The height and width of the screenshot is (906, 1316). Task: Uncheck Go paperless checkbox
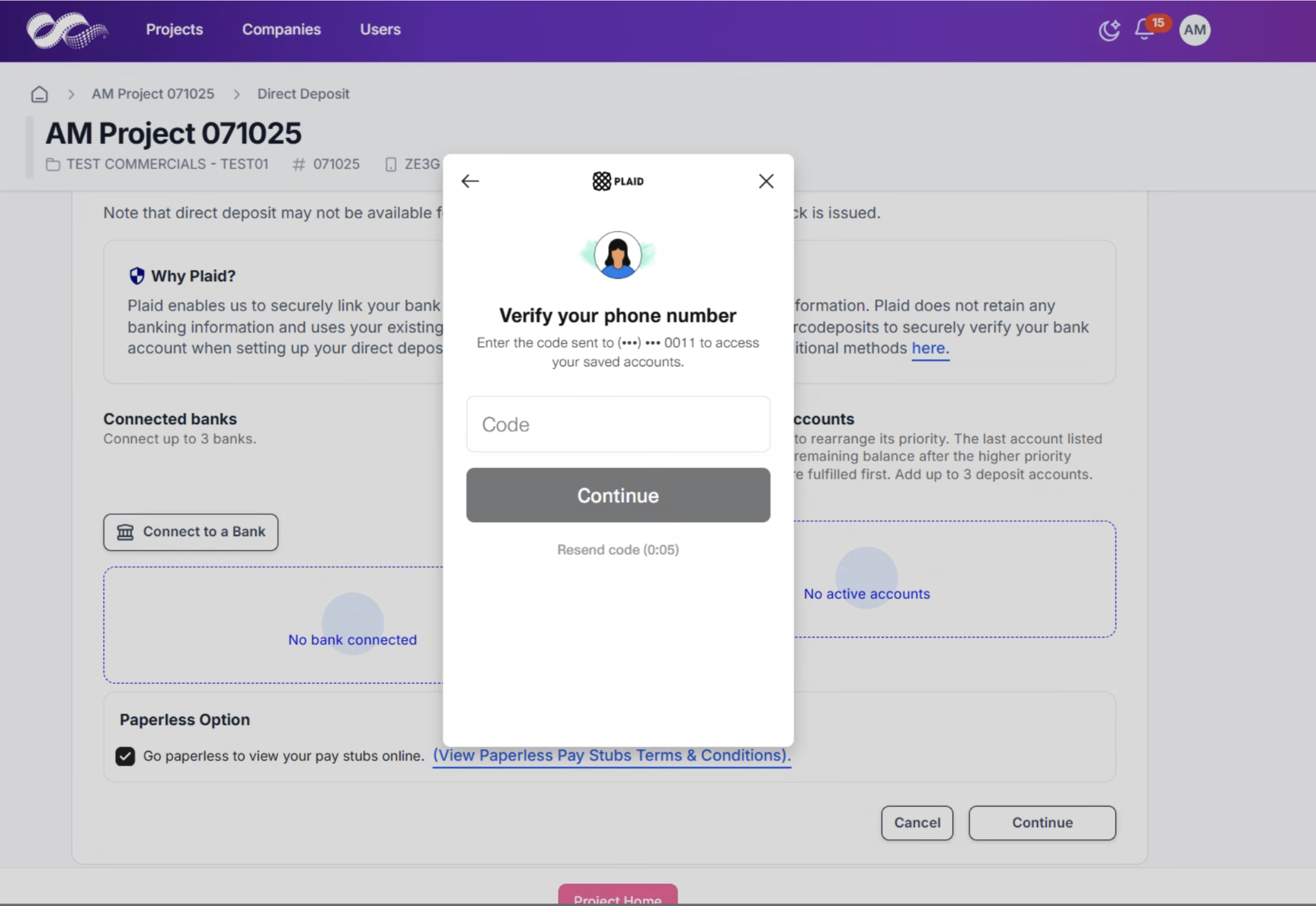[x=125, y=756]
